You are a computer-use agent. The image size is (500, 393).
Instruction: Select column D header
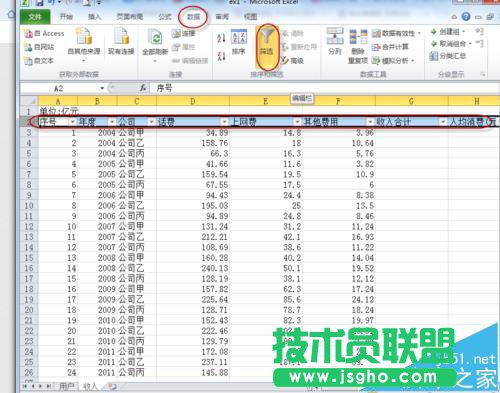(x=193, y=101)
